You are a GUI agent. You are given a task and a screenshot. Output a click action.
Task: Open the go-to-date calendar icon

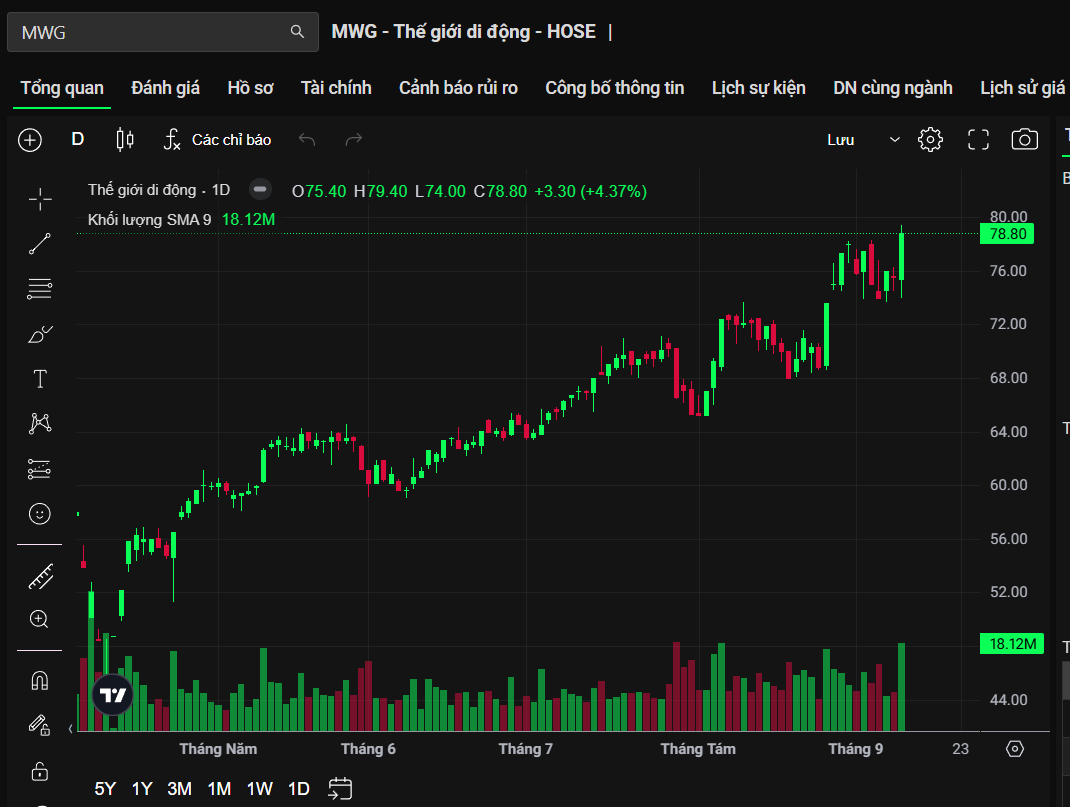click(x=340, y=789)
